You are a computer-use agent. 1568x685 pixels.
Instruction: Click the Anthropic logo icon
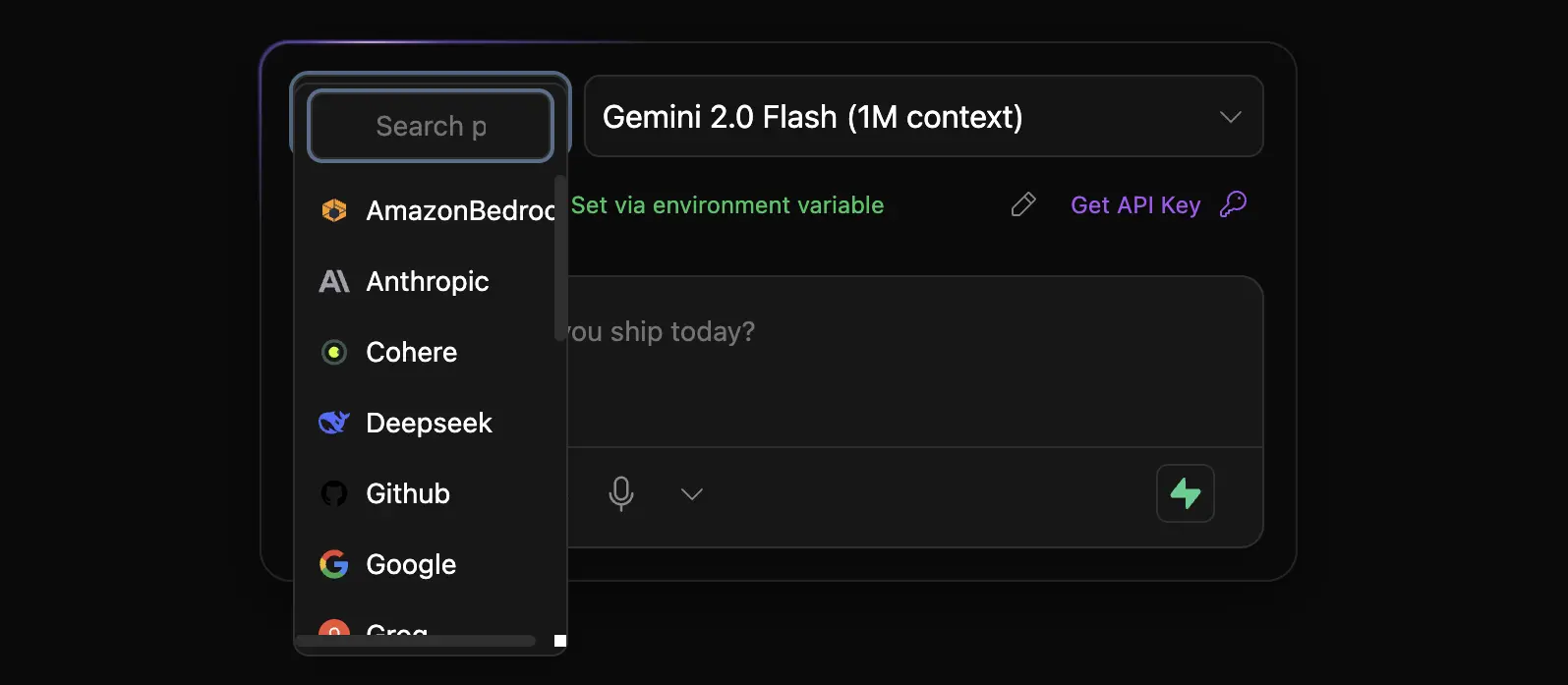tap(334, 282)
